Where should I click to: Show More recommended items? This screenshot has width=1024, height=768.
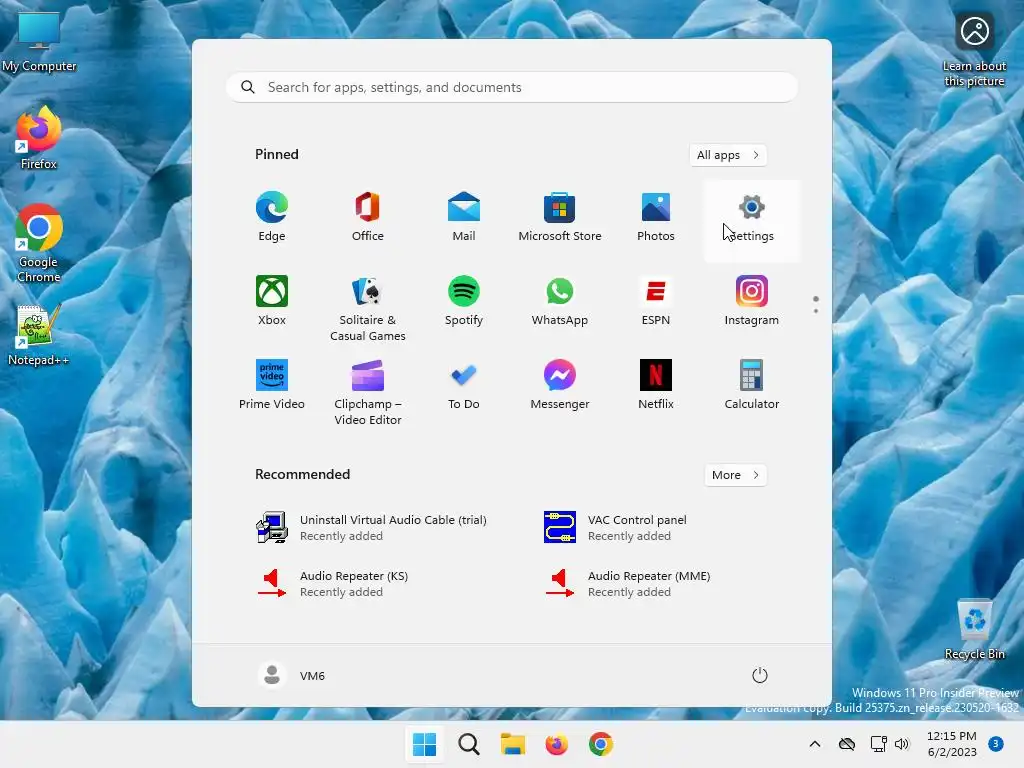(x=735, y=475)
